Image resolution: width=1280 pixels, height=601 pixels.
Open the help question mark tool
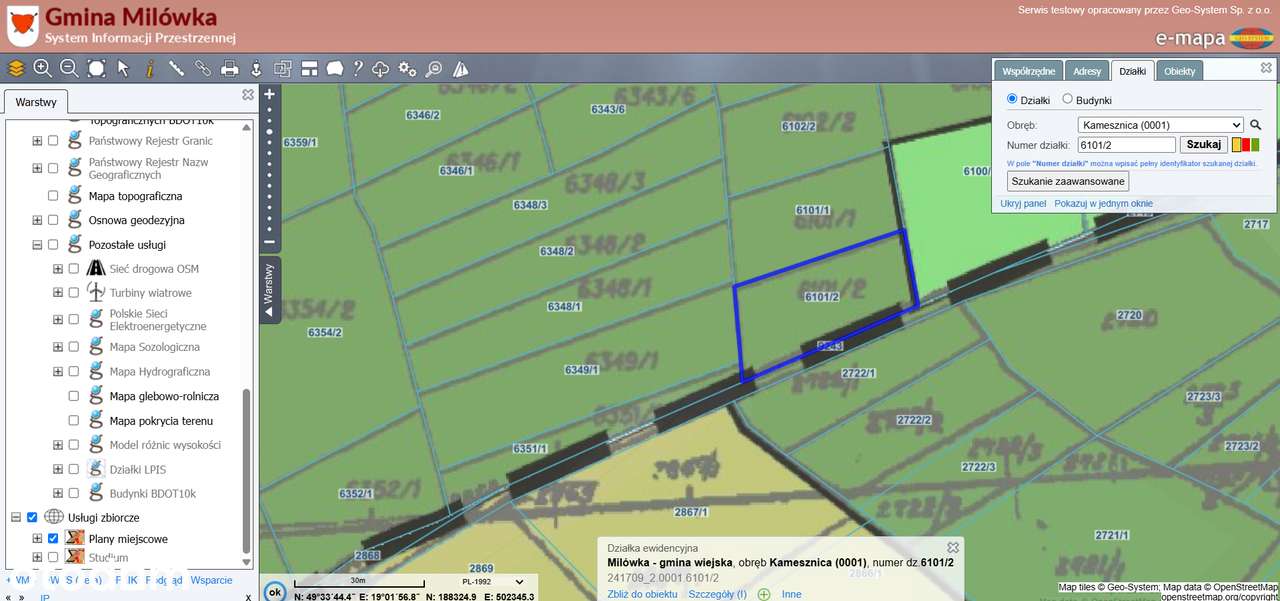coord(357,68)
